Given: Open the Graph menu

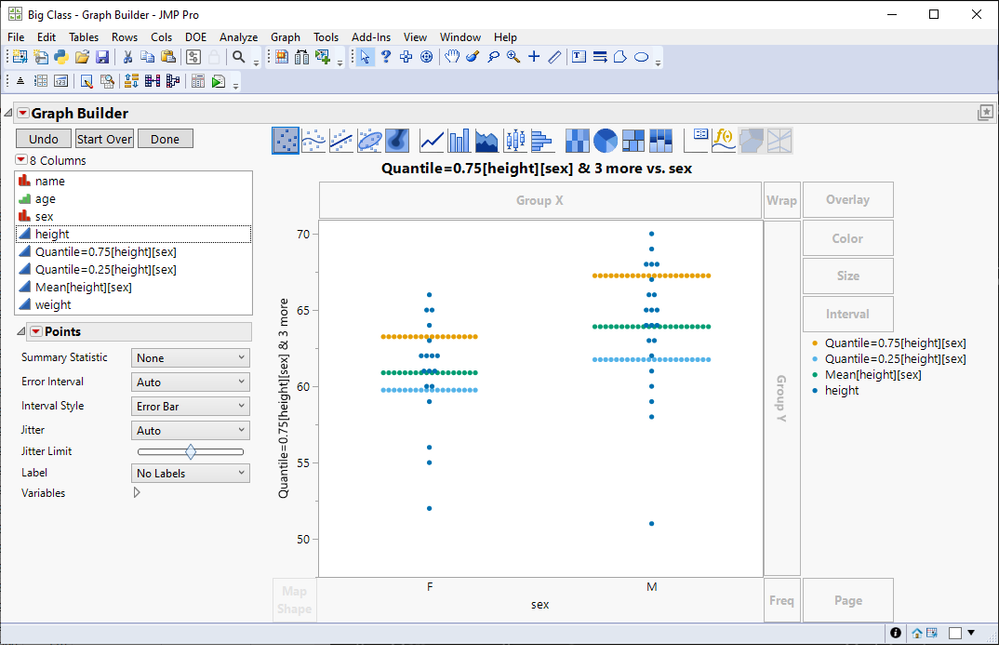Looking at the screenshot, I should tap(285, 37).
